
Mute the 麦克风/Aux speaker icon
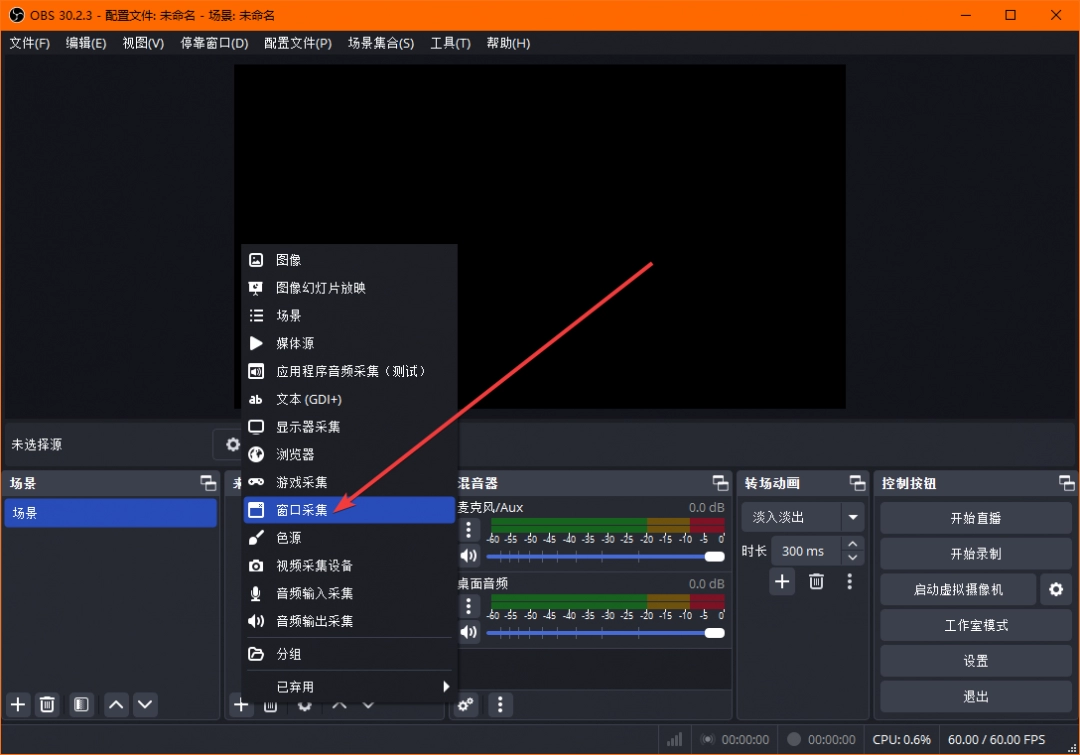469,555
